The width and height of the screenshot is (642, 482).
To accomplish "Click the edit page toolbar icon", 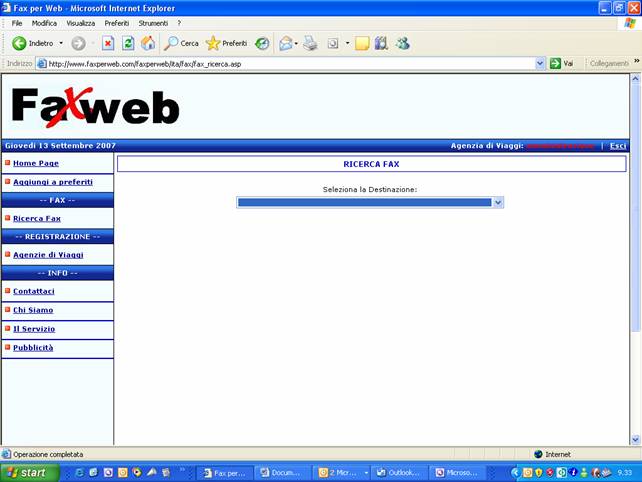I will 333,43.
